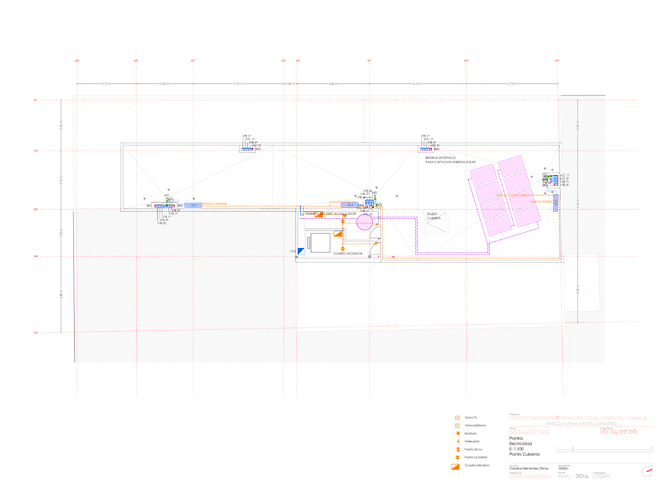This screenshot has width=667, height=500.
Task: Click the Toma TV legend icon
Action: [x=457, y=416]
